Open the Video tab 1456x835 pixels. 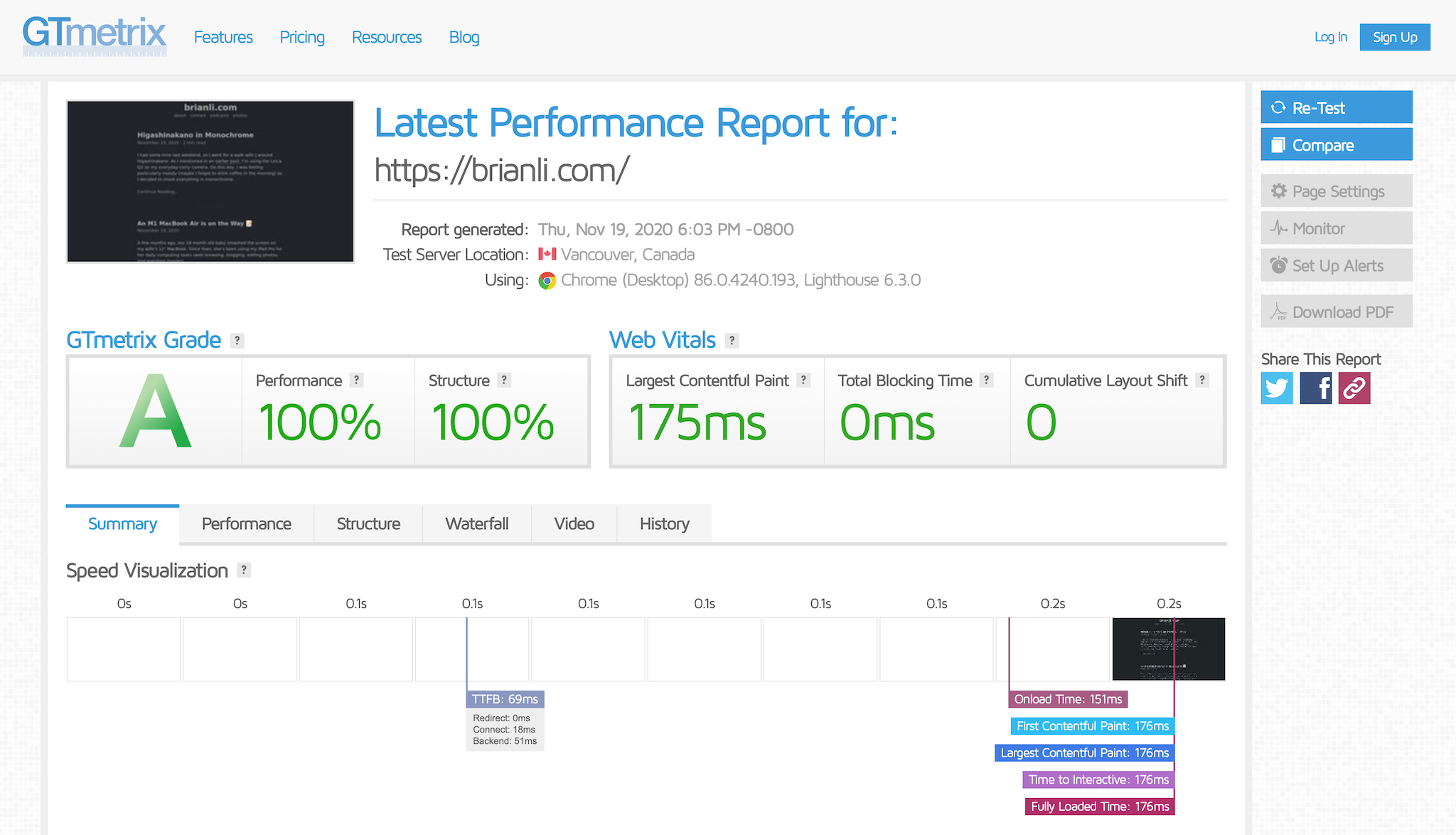tap(574, 524)
